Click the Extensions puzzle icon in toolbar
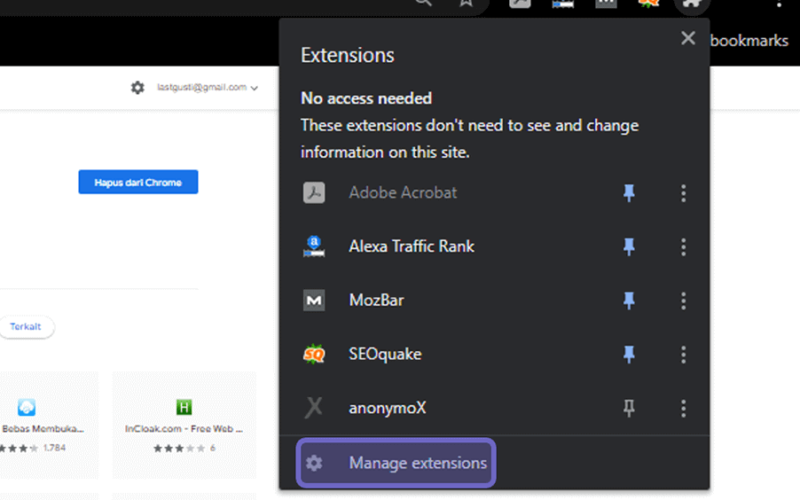Screen dimensions: 800x500 [691, 4]
